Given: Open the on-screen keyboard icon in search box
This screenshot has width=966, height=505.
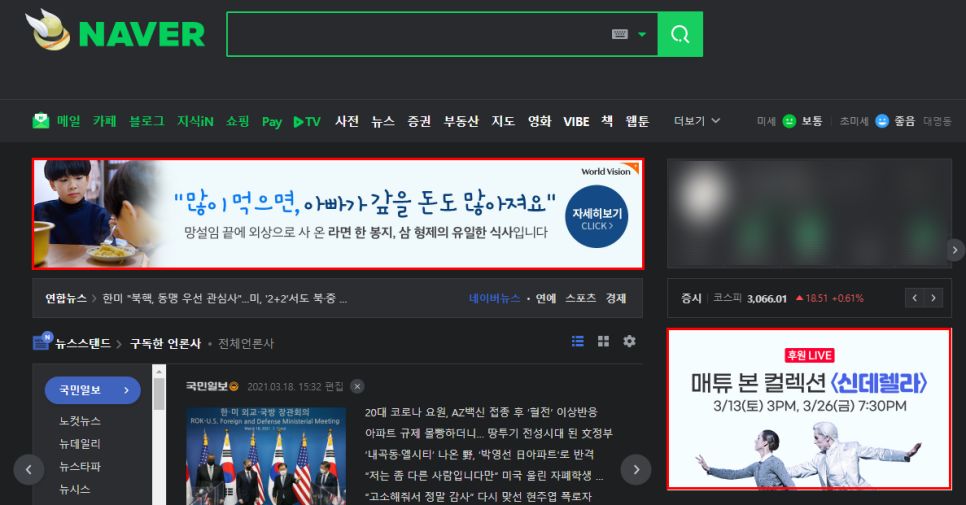Looking at the screenshot, I should (x=620, y=34).
